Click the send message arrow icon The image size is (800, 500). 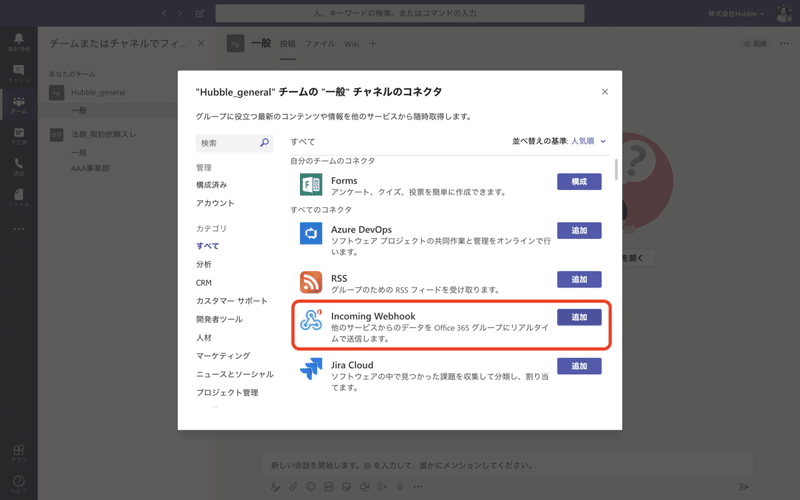click(x=744, y=487)
